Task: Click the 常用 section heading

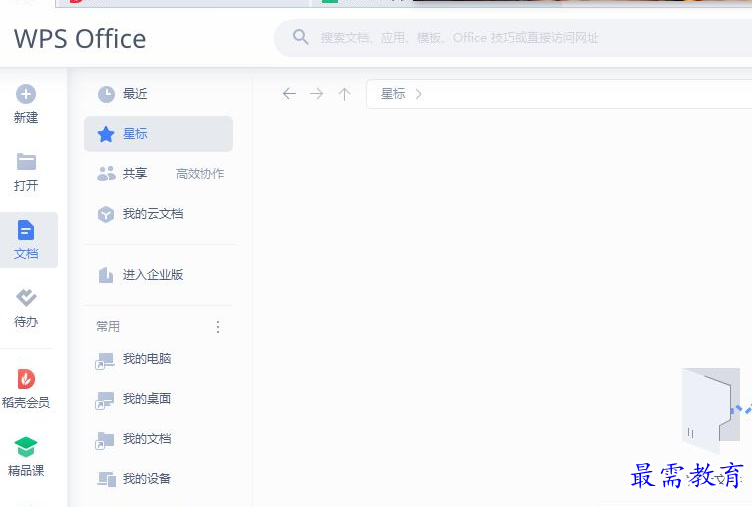Action: click(x=108, y=327)
